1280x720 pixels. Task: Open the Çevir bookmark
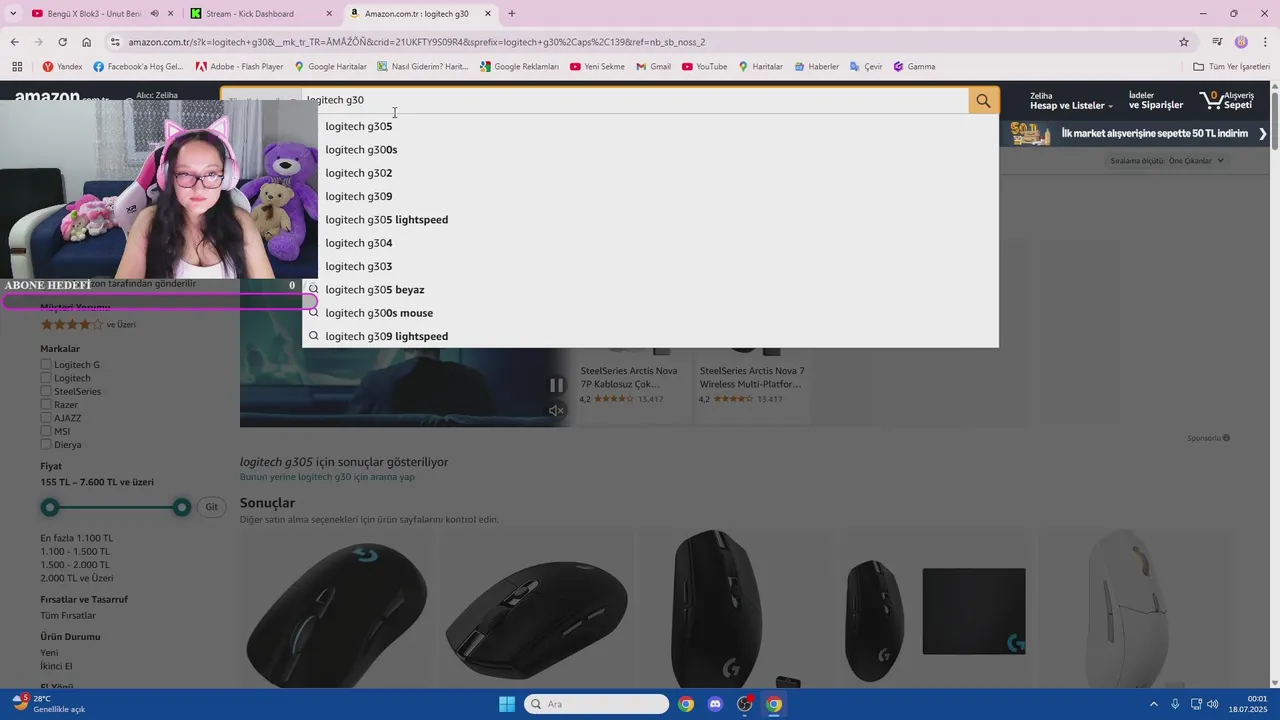click(866, 67)
